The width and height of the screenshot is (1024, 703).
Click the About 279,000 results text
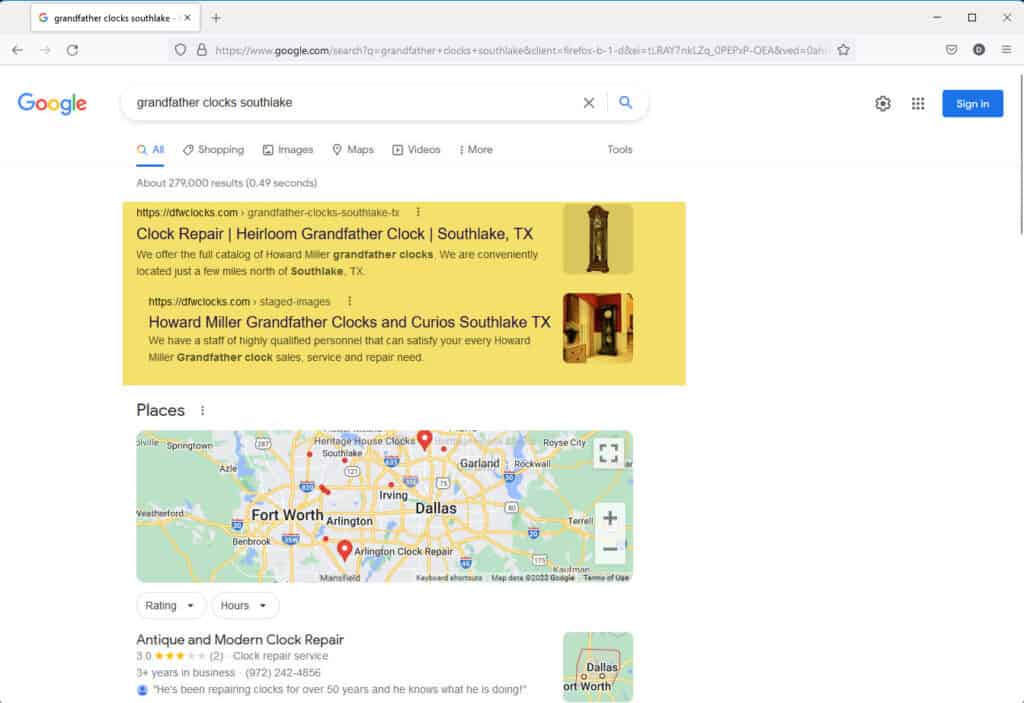pos(227,183)
